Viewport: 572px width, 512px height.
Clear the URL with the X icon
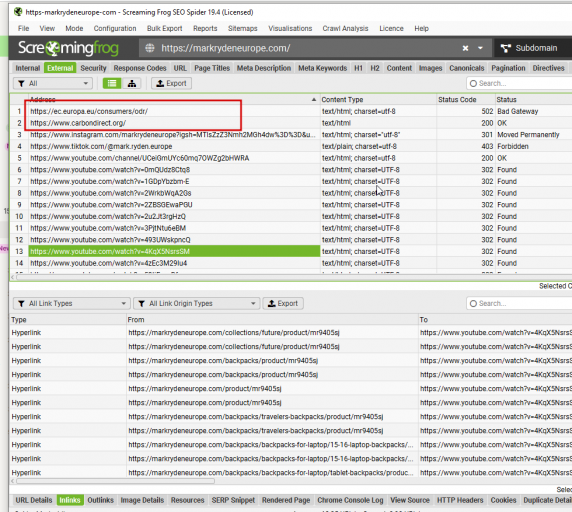[x=465, y=48]
